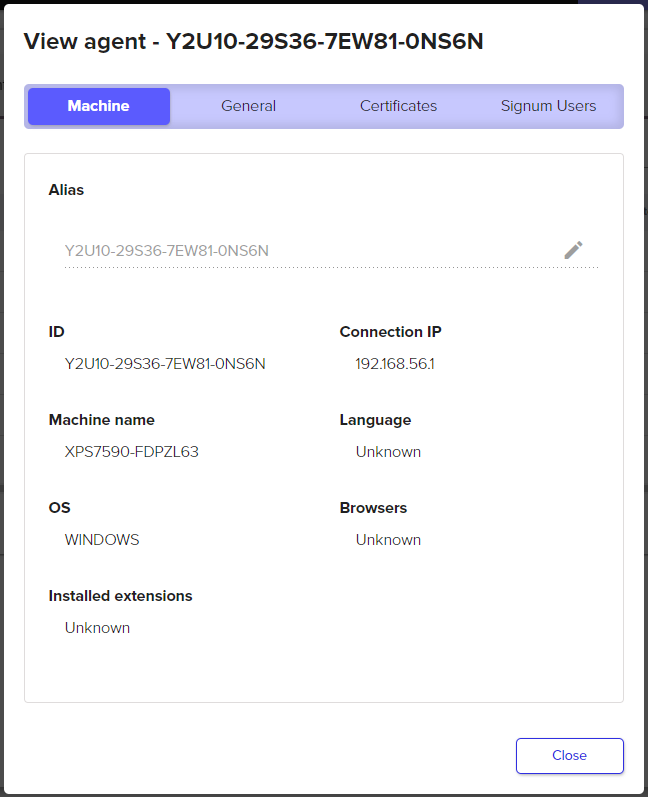Click the ID value Y2U10-29S36-7EW81-0NS6N
This screenshot has height=797, width=648.
pyautogui.click(x=165, y=363)
